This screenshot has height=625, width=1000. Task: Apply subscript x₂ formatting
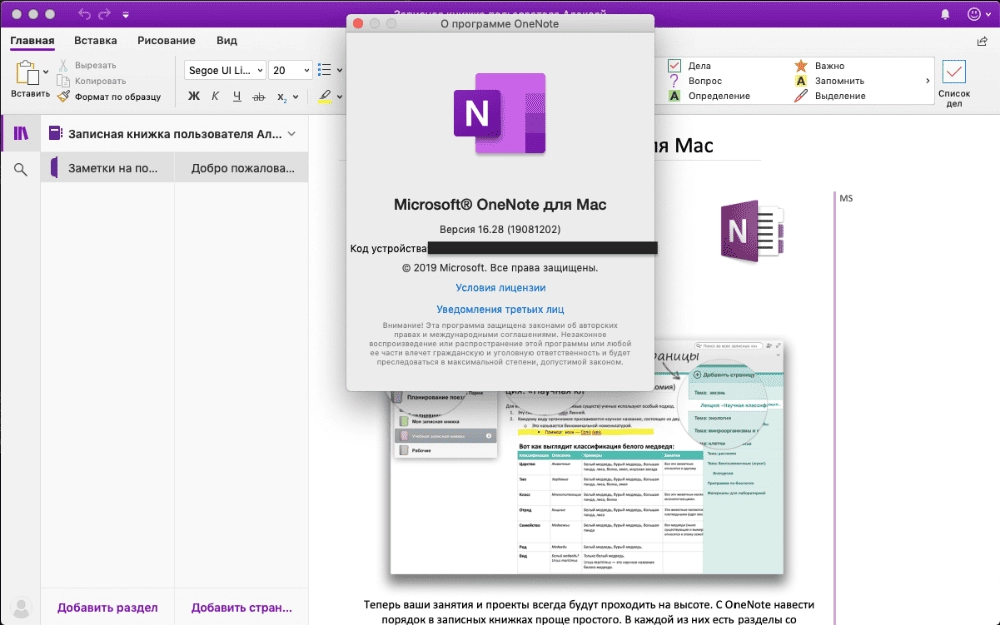coord(281,97)
